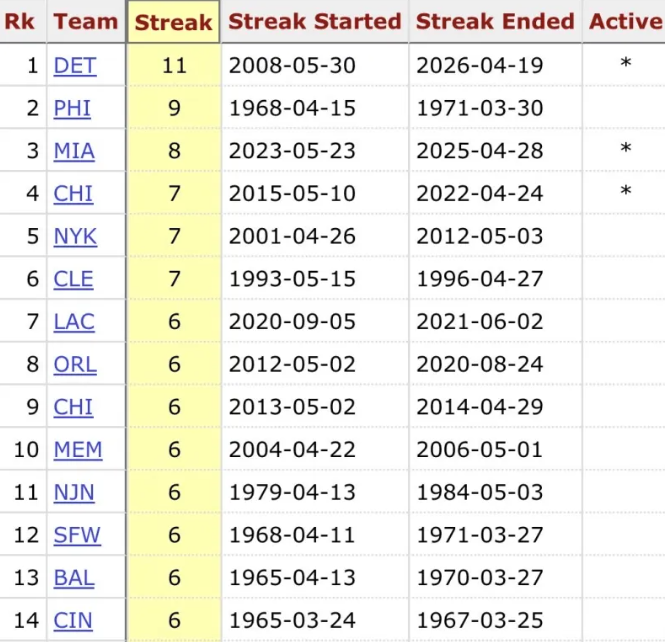Image resolution: width=665 pixels, height=642 pixels.
Task: Open the BAL team link
Action: click(x=74, y=577)
